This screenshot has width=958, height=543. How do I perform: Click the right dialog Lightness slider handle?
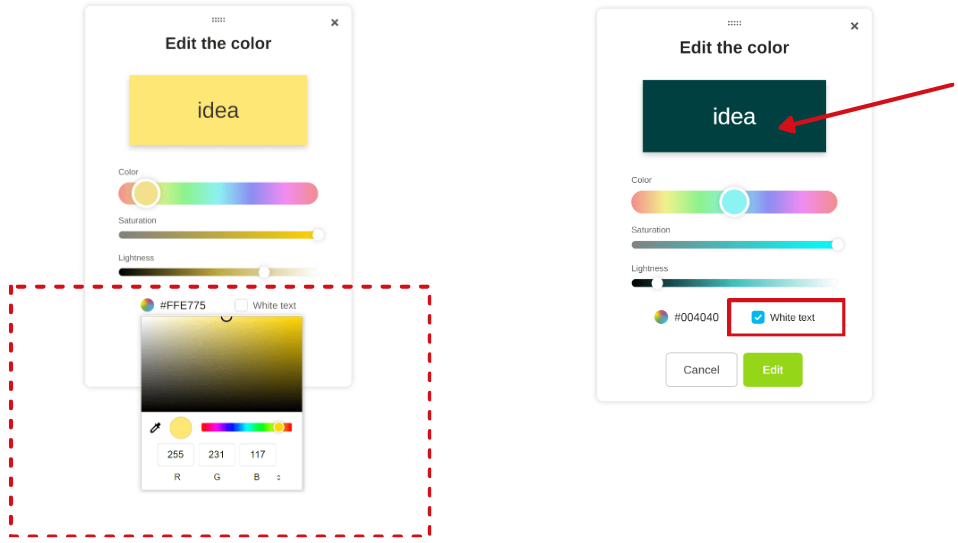point(657,283)
